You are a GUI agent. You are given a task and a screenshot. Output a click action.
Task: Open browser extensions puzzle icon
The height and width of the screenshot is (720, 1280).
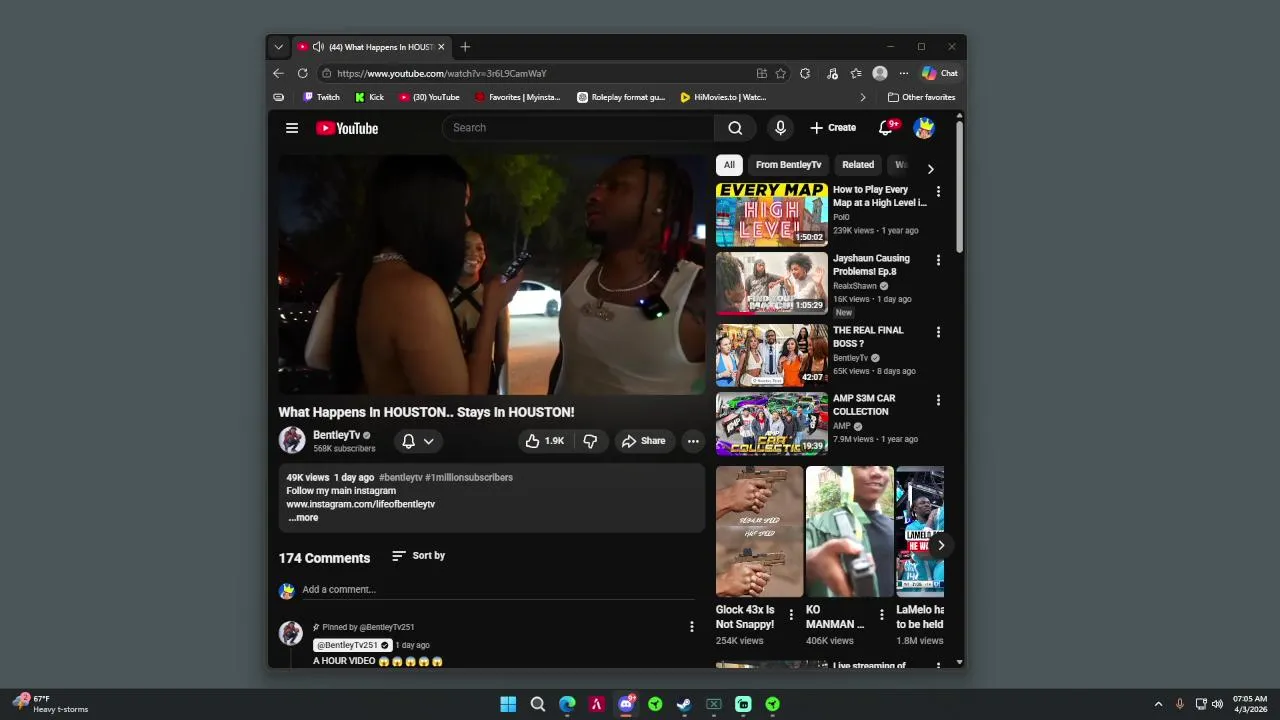(805, 73)
